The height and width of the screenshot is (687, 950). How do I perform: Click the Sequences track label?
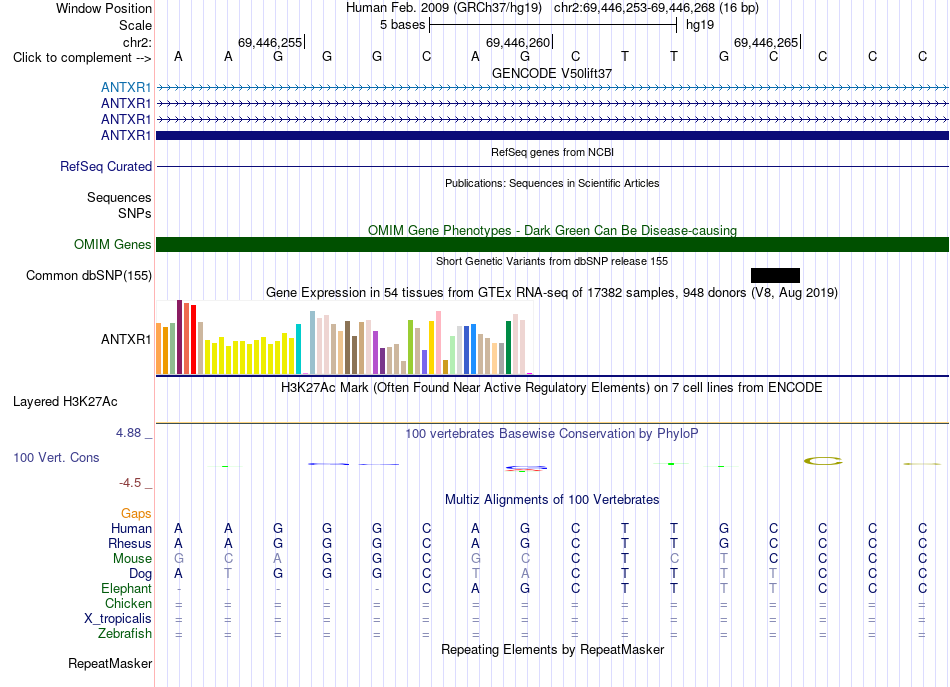click(119, 197)
